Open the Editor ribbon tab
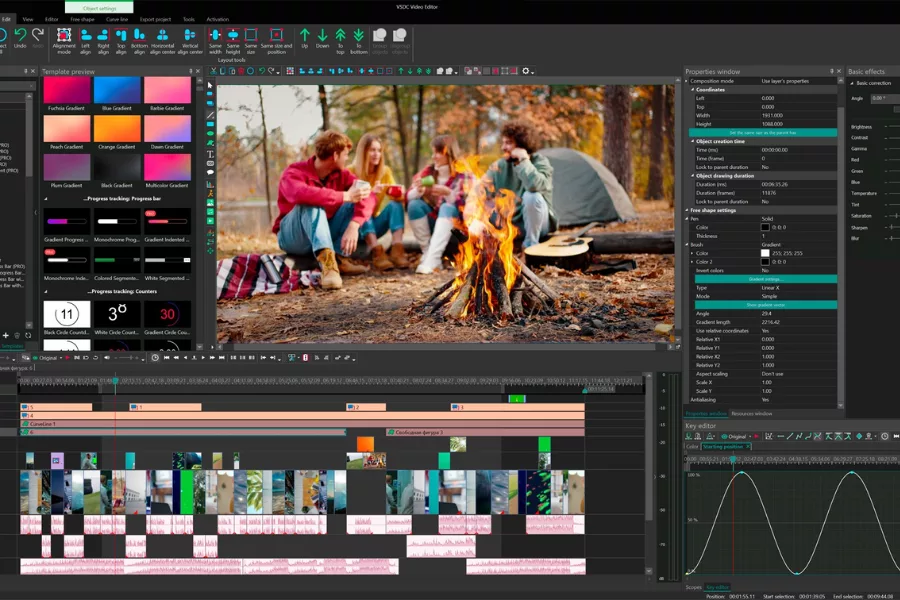The width and height of the screenshot is (900, 600). tap(52, 19)
